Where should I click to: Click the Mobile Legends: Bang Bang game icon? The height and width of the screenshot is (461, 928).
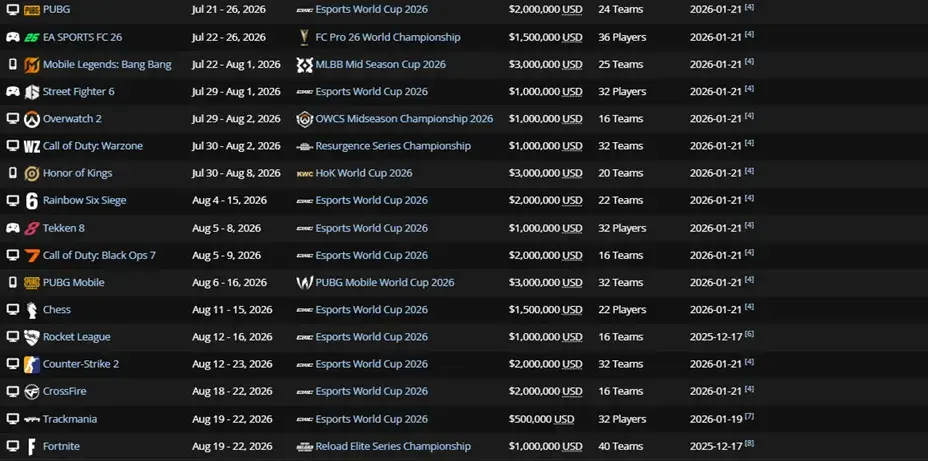pos(32,65)
